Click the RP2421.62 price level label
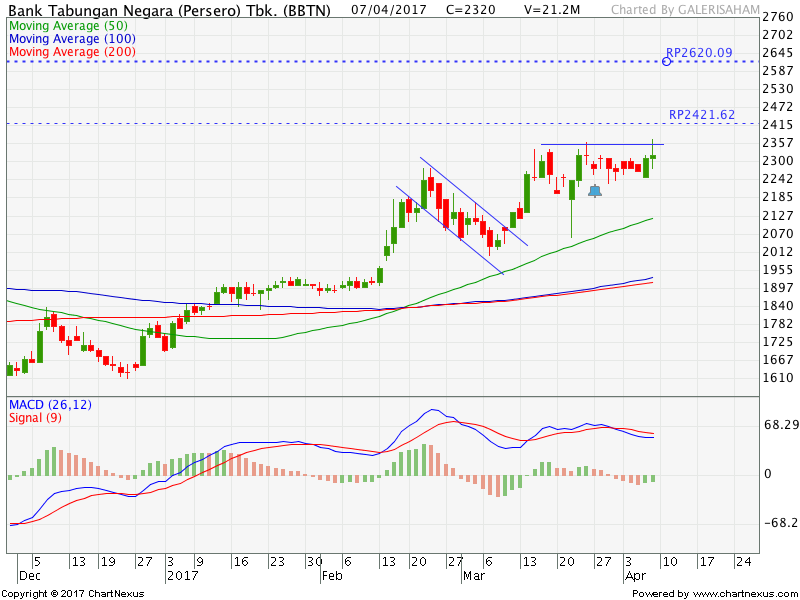The width and height of the screenshot is (800, 600). coord(701,115)
